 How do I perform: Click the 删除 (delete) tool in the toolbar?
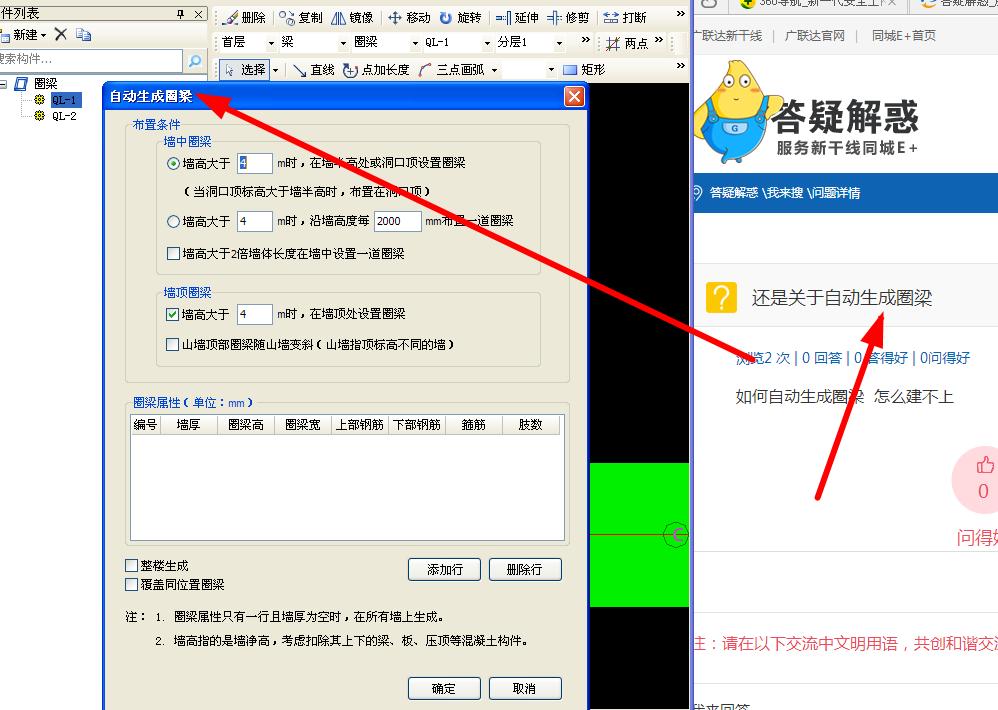[x=244, y=18]
